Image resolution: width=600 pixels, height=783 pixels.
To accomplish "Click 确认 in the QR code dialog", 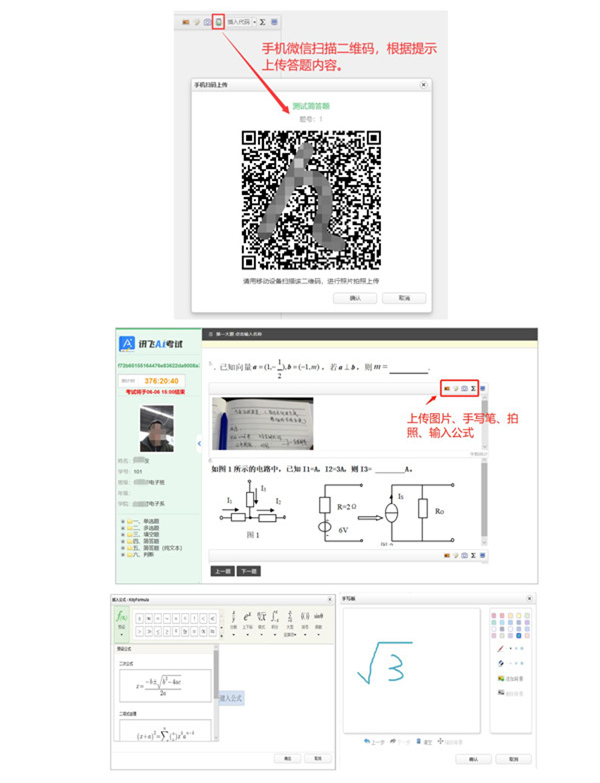I will tap(355, 298).
